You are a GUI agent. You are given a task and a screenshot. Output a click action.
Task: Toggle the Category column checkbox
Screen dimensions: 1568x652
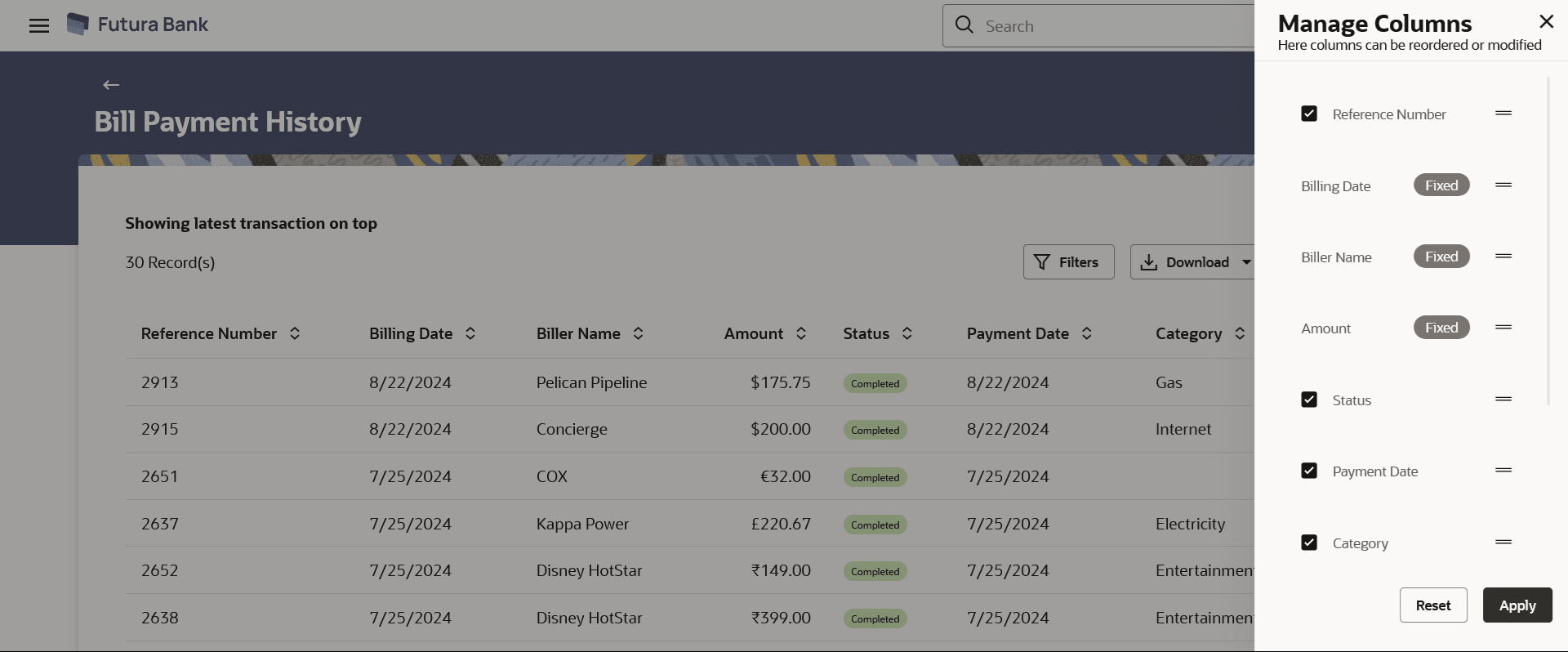click(1309, 543)
